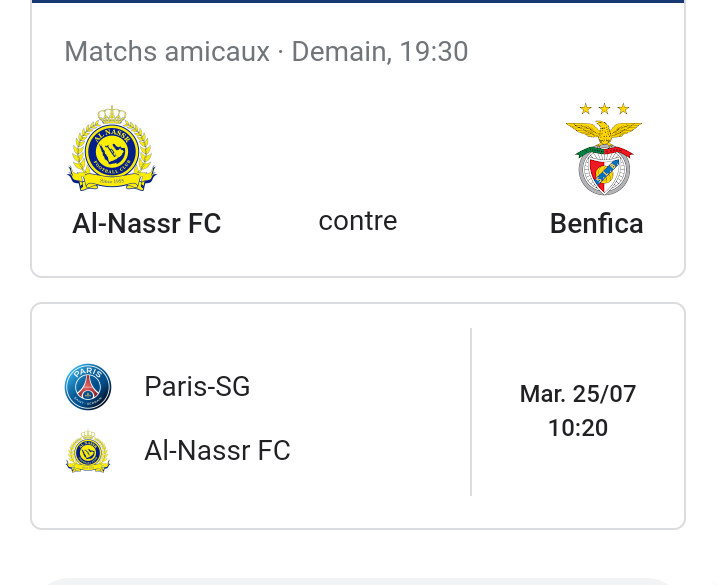This screenshot has width=717, height=585.
Task: Click the blue bar above the match card
Action: 358,2
